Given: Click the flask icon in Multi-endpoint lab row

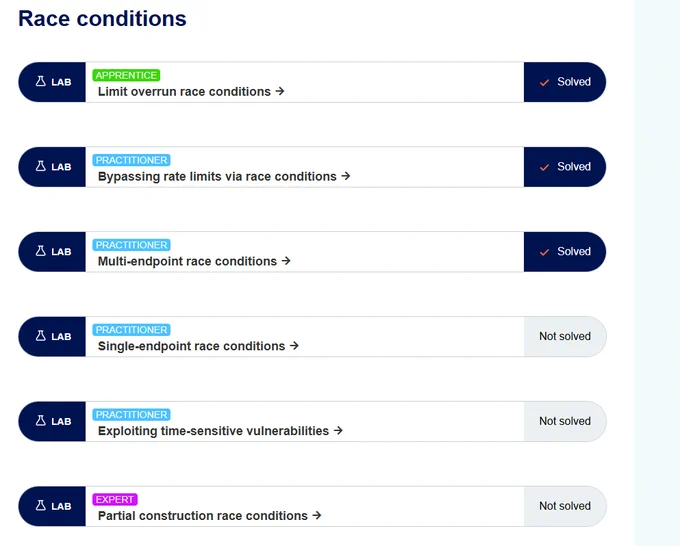Looking at the screenshot, I should click(41, 251).
